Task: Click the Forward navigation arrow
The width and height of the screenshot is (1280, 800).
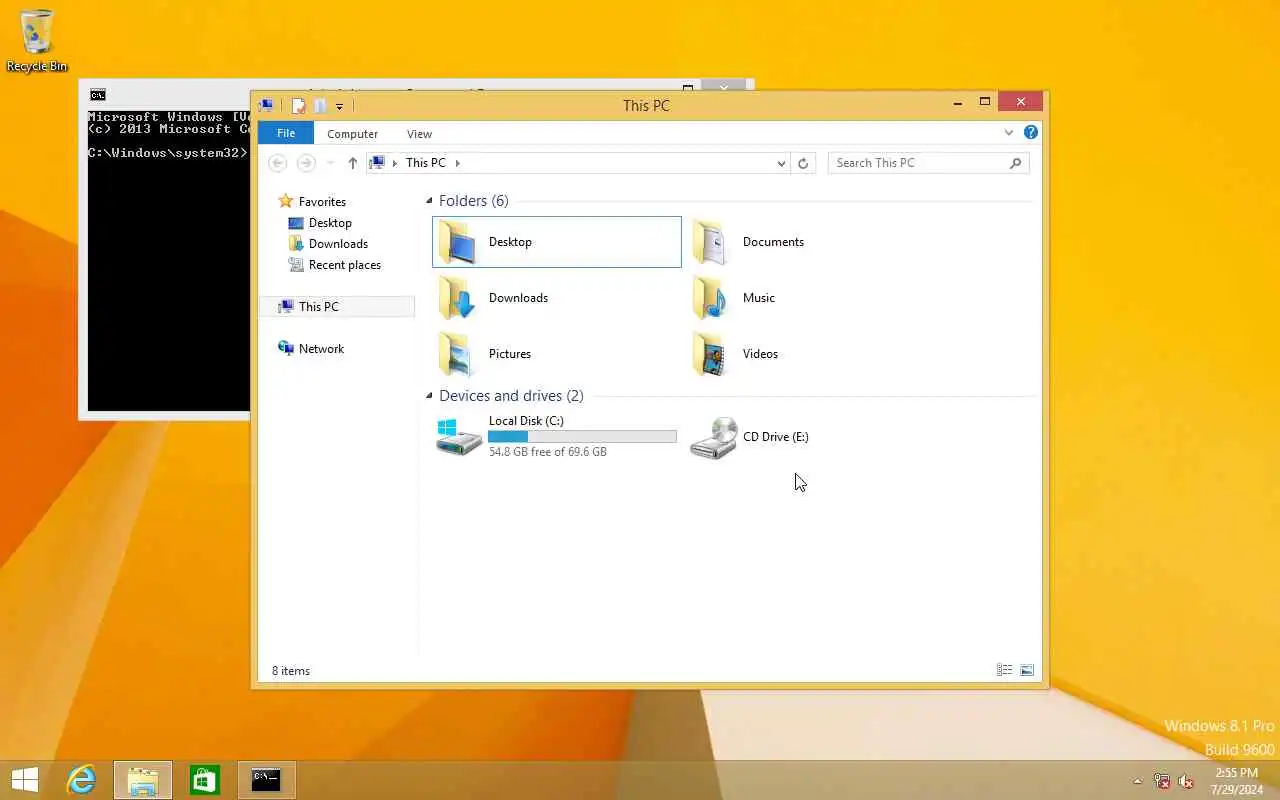Action: pyautogui.click(x=306, y=163)
